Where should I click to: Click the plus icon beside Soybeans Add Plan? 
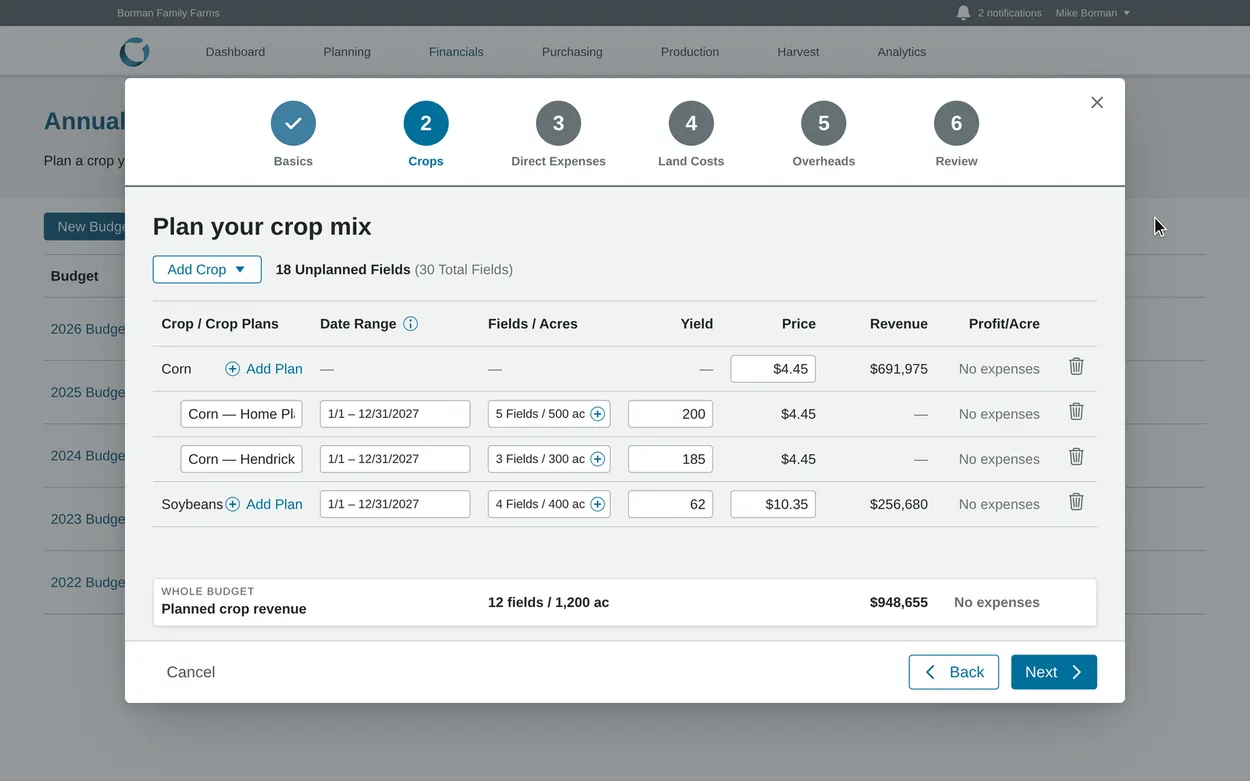(232, 504)
